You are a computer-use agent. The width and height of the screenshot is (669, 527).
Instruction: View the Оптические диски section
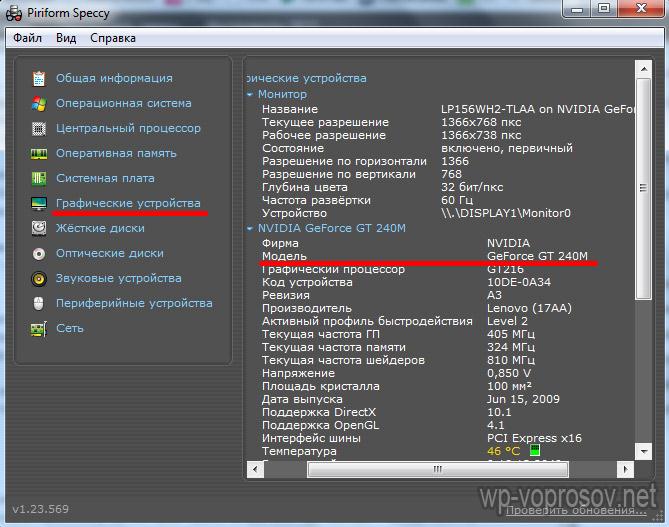tap(110, 253)
